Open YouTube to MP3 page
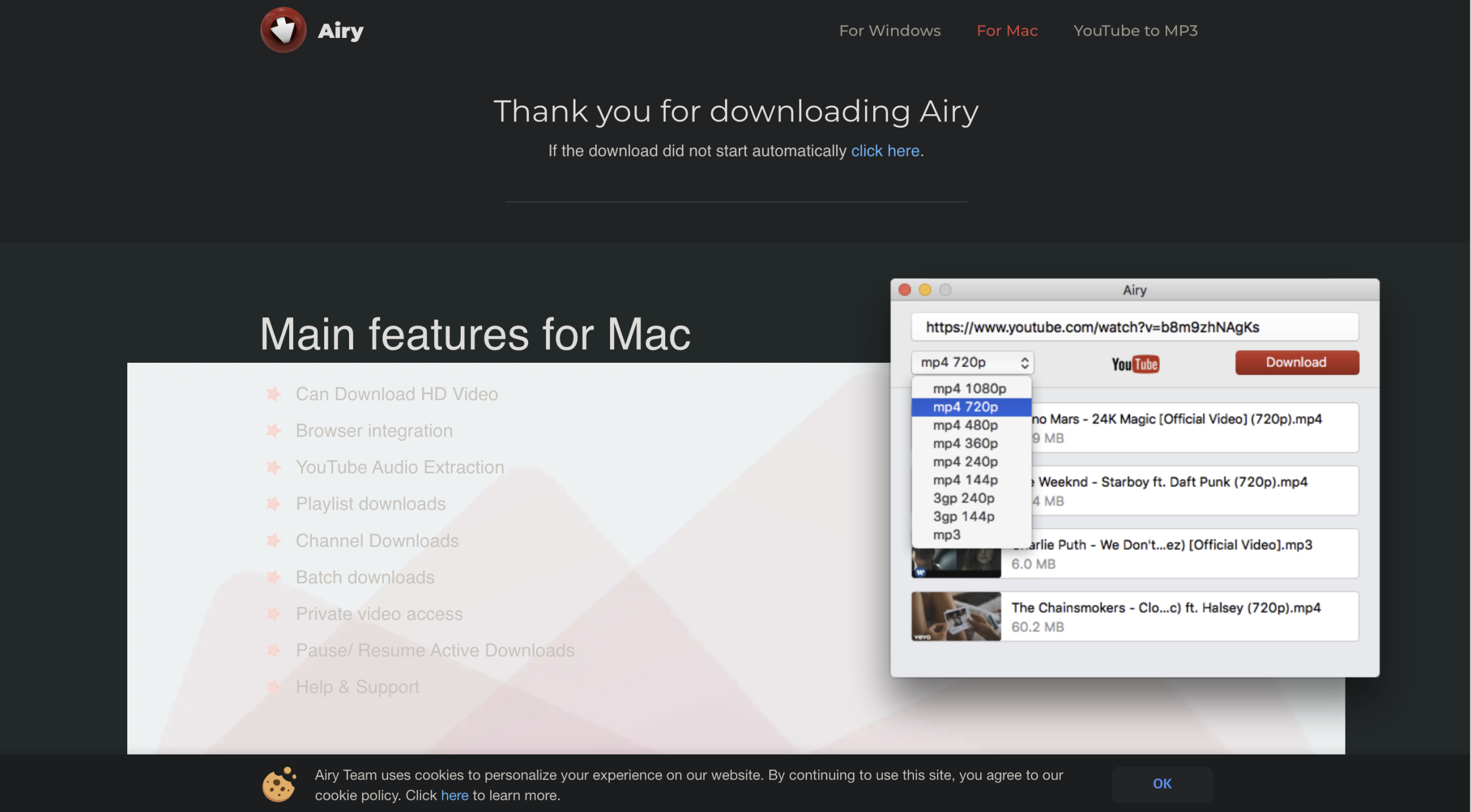Screen dimensions: 1471x812 (1135, 31)
